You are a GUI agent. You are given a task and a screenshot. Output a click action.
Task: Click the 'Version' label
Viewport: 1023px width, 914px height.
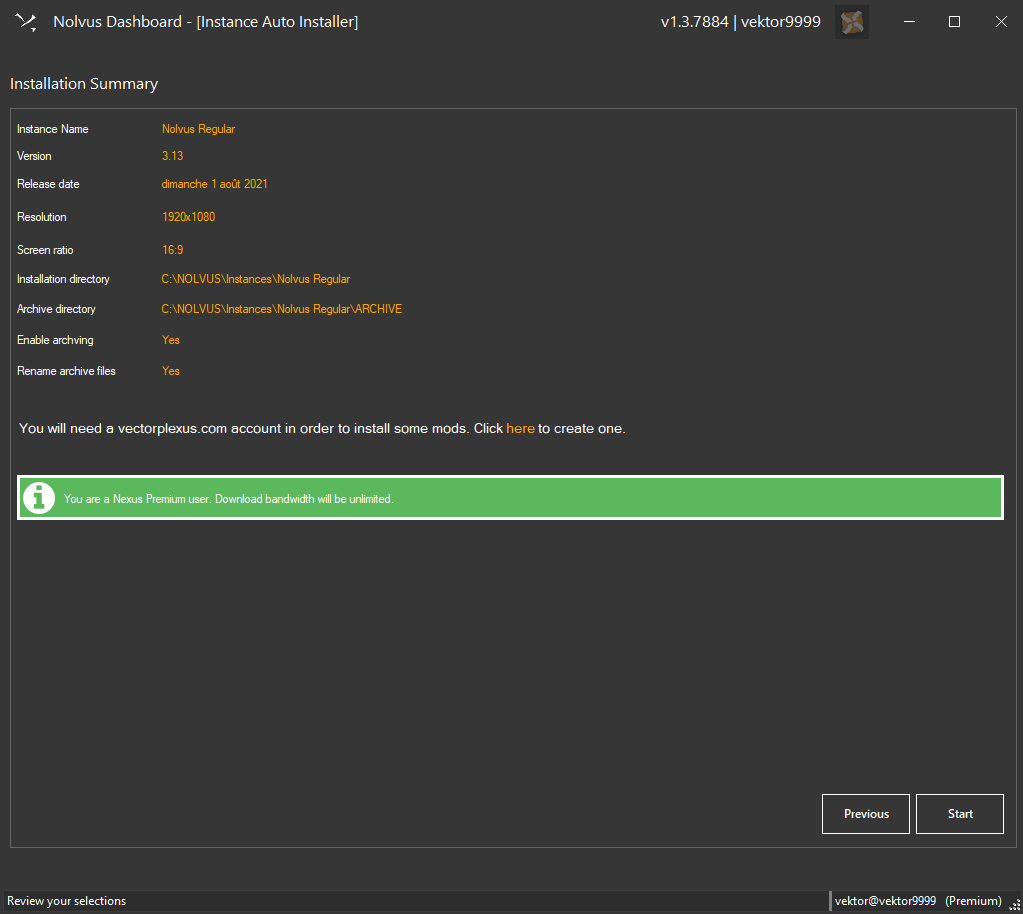tap(34, 156)
